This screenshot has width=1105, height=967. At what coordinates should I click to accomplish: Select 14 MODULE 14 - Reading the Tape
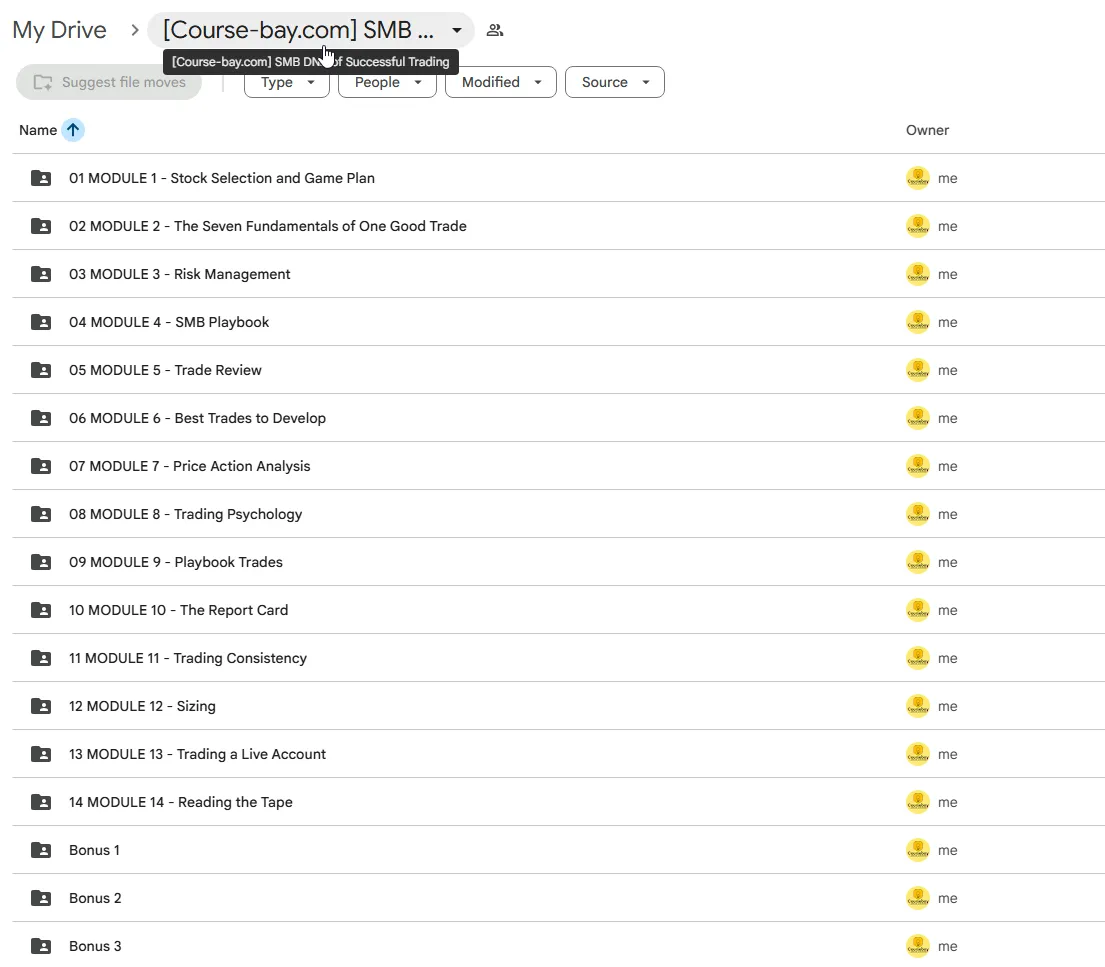[x=180, y=802]
